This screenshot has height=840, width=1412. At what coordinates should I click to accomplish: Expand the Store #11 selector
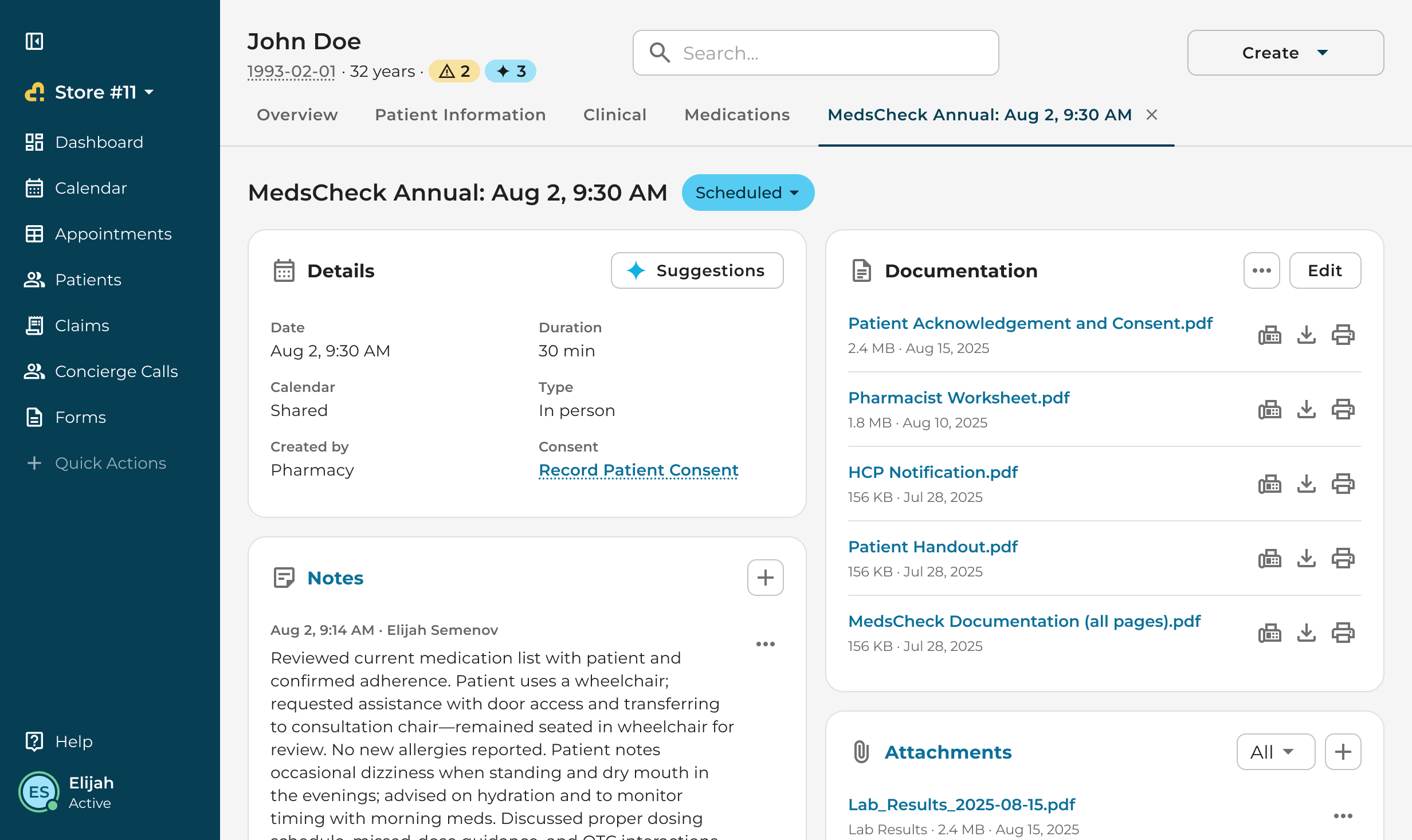coord(91,92)
